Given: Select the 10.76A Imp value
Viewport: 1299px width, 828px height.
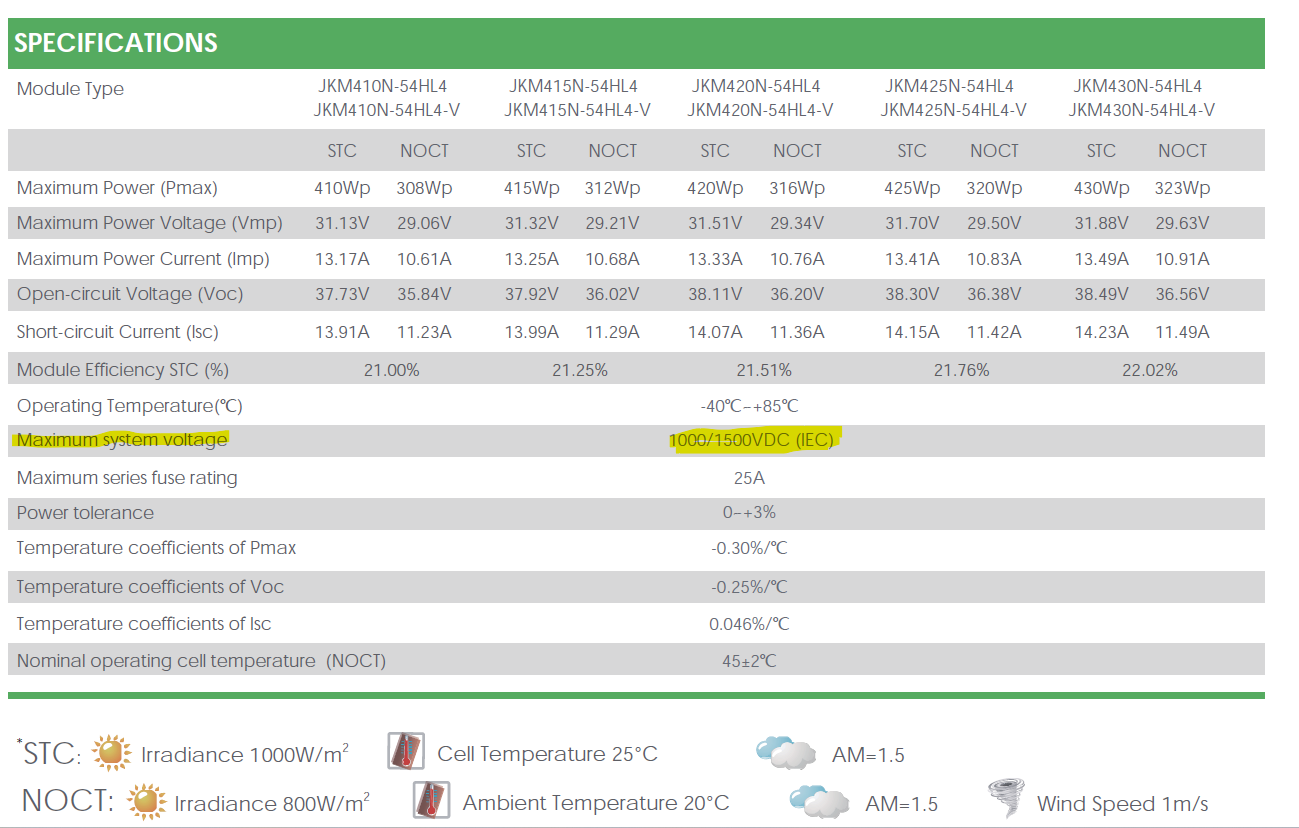Looking at the screenshot, I should (797, 259).
